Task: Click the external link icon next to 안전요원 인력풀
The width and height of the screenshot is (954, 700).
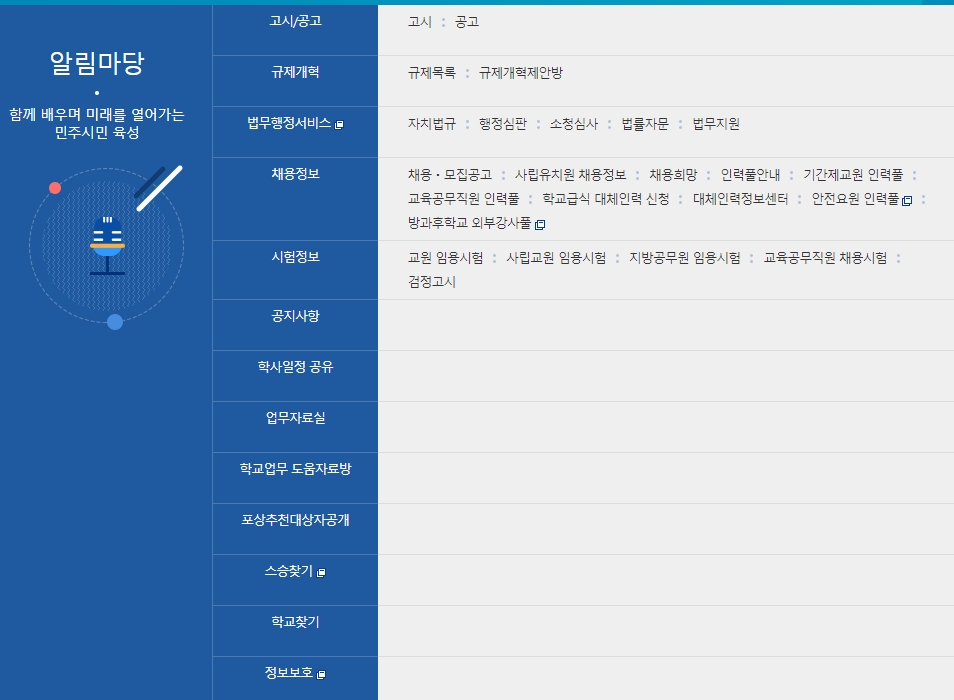Action: (x=906, y=199)
